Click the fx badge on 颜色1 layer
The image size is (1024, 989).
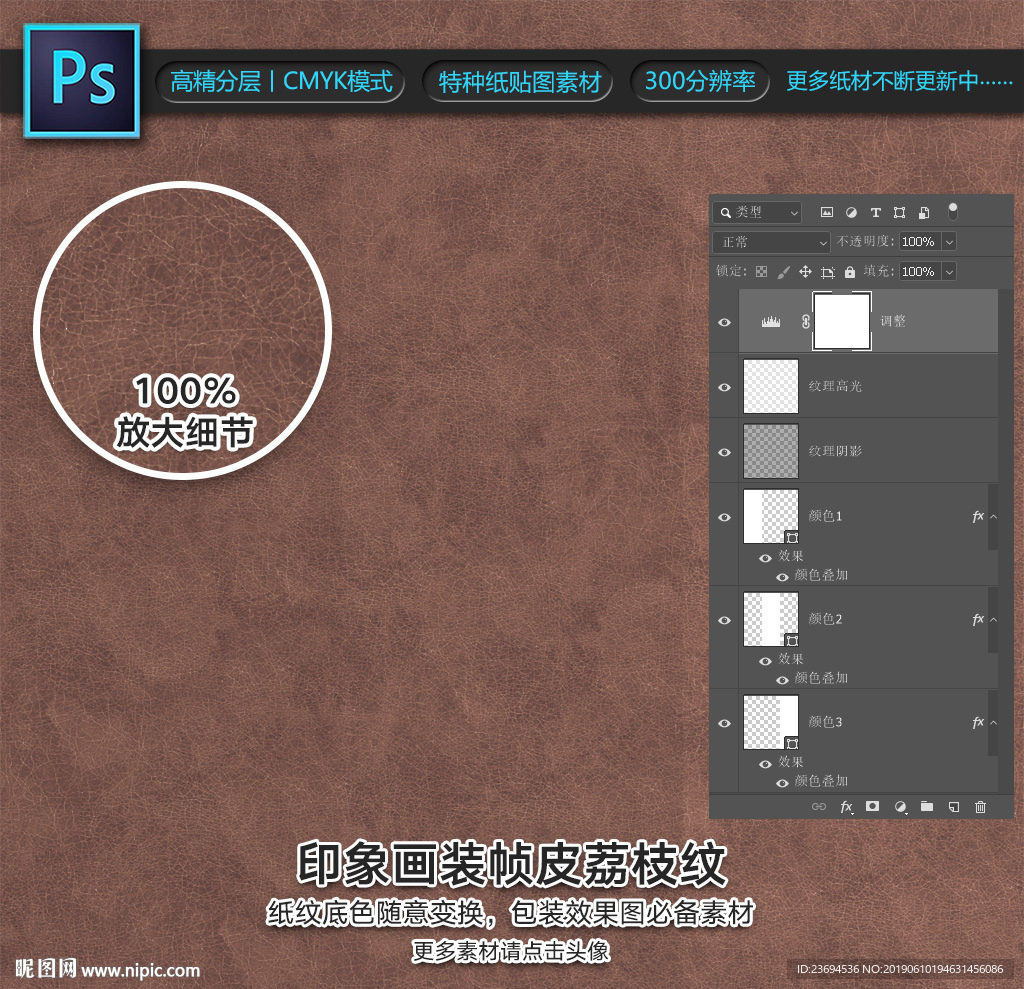[978, 517]
